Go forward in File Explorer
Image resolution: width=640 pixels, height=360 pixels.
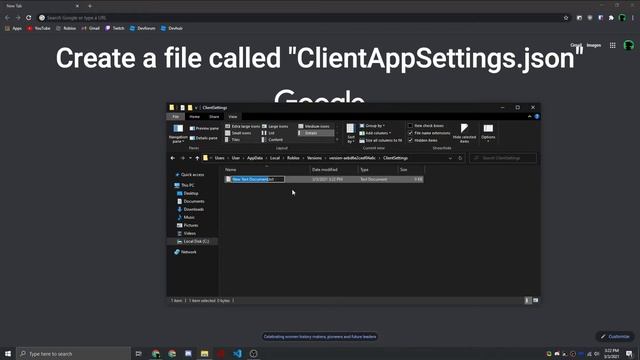(x=182, y=158)
